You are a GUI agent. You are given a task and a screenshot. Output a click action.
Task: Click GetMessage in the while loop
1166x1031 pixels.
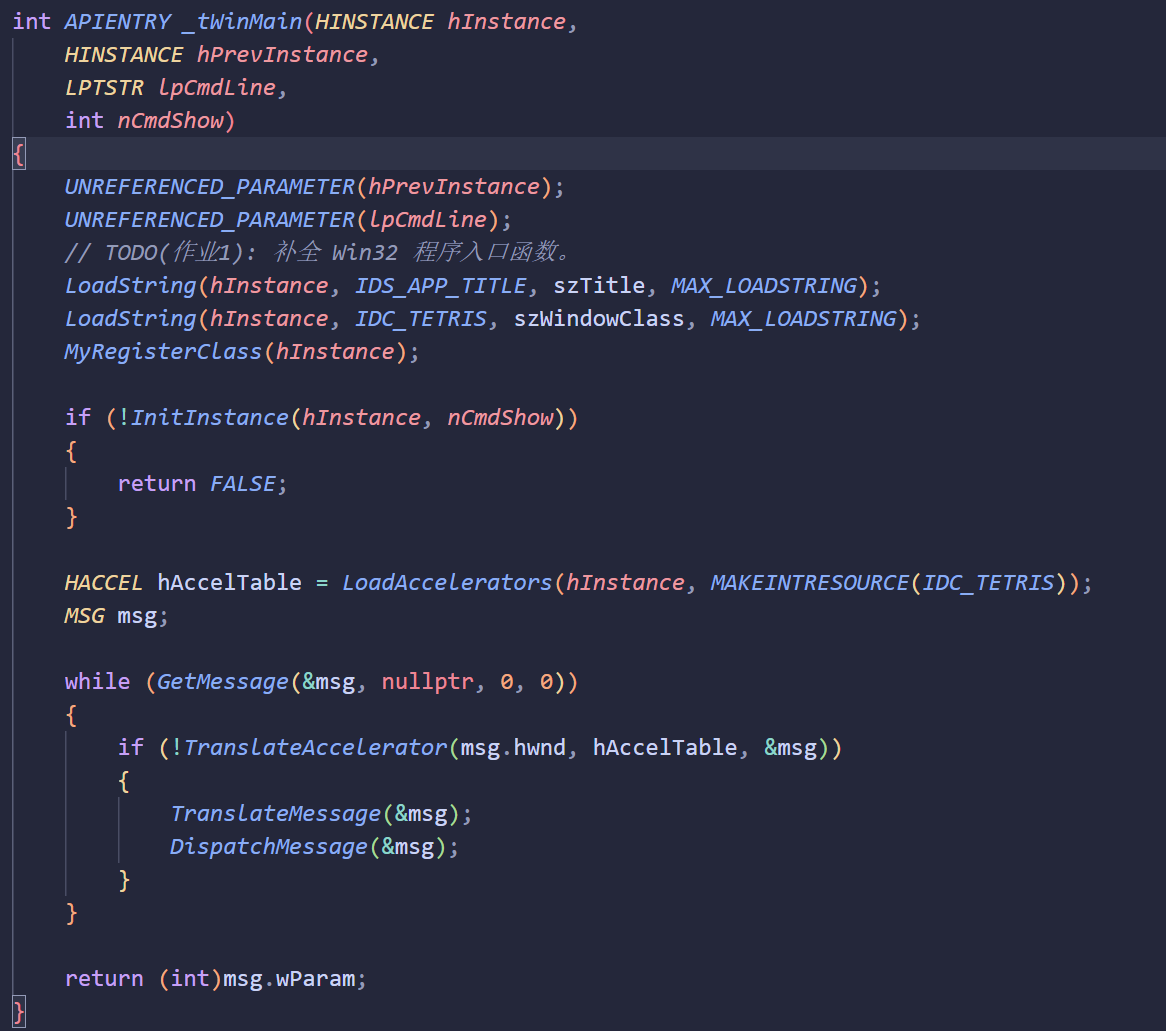223,682
